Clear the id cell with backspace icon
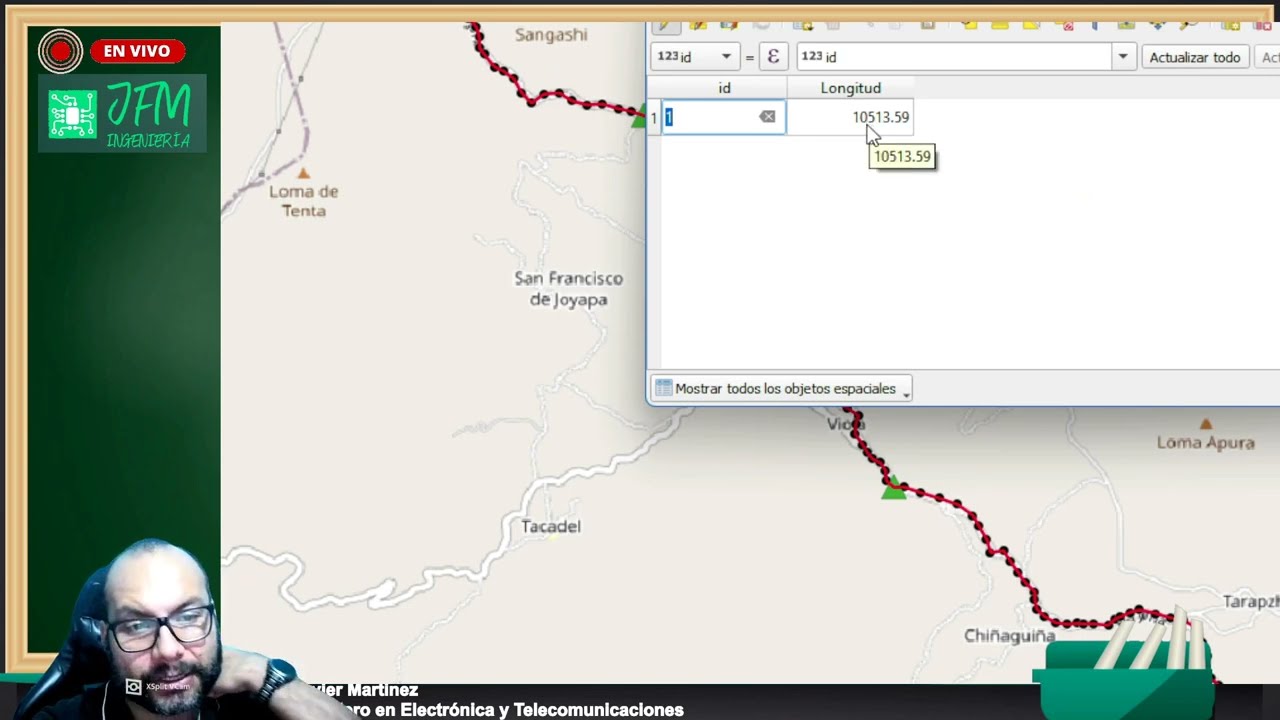Viewport: 1280px width, 720px height. [767, 117]
